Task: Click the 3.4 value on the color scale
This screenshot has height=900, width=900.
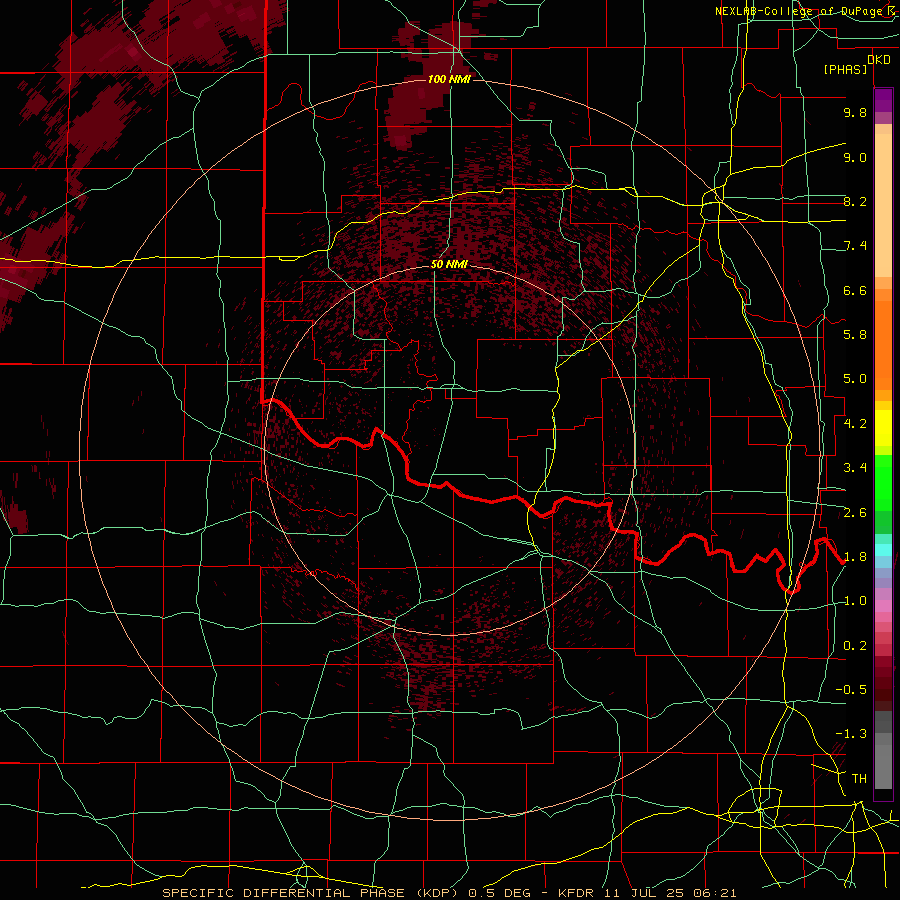Action: (x=855, y=468)
